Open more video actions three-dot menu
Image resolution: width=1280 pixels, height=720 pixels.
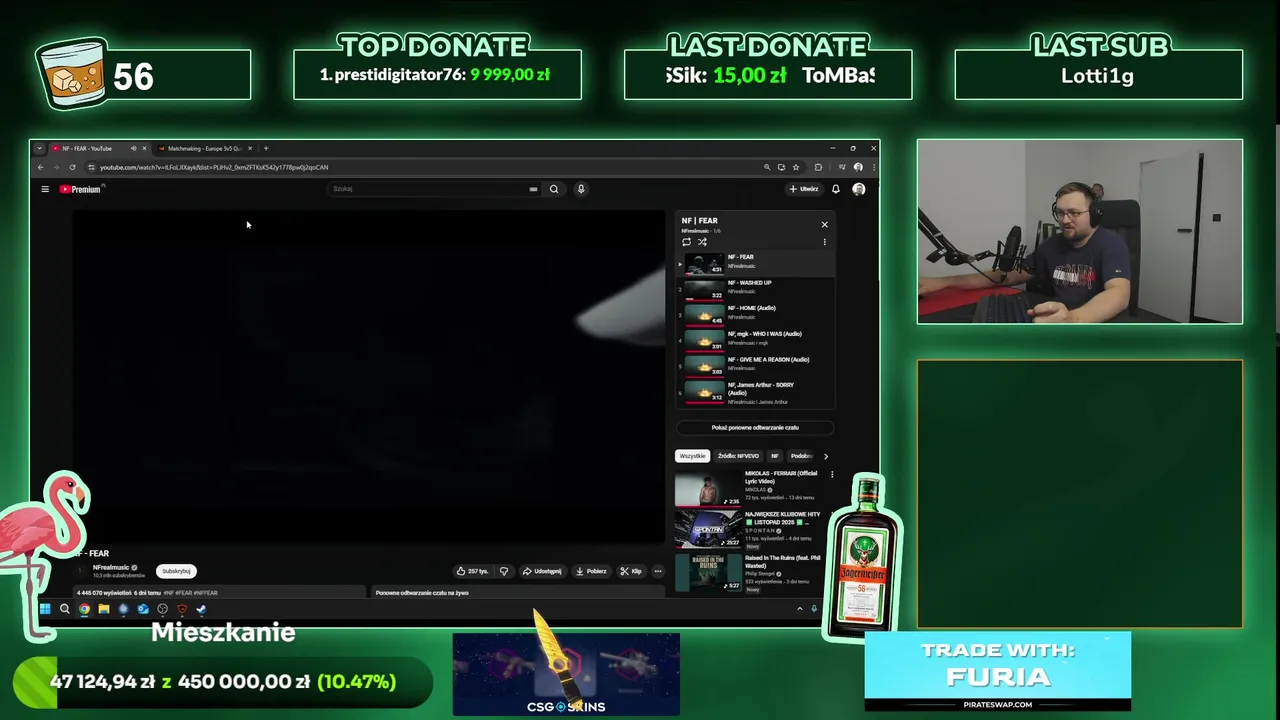tap(657, 571)
